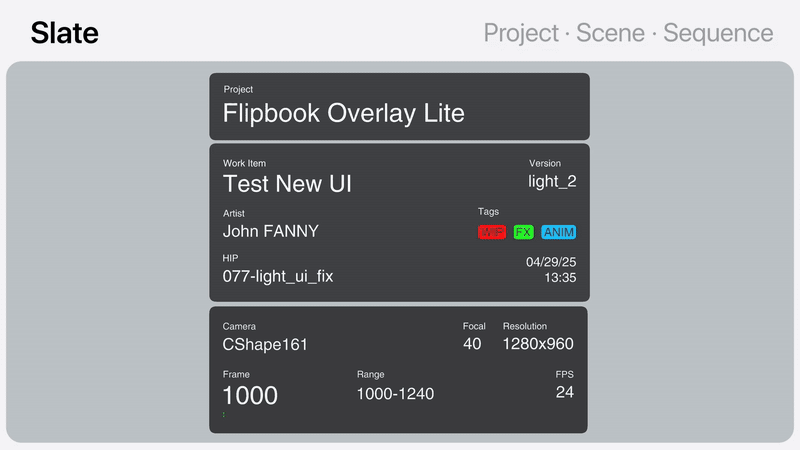
Task: Click the Tags label
Action: 488,212
